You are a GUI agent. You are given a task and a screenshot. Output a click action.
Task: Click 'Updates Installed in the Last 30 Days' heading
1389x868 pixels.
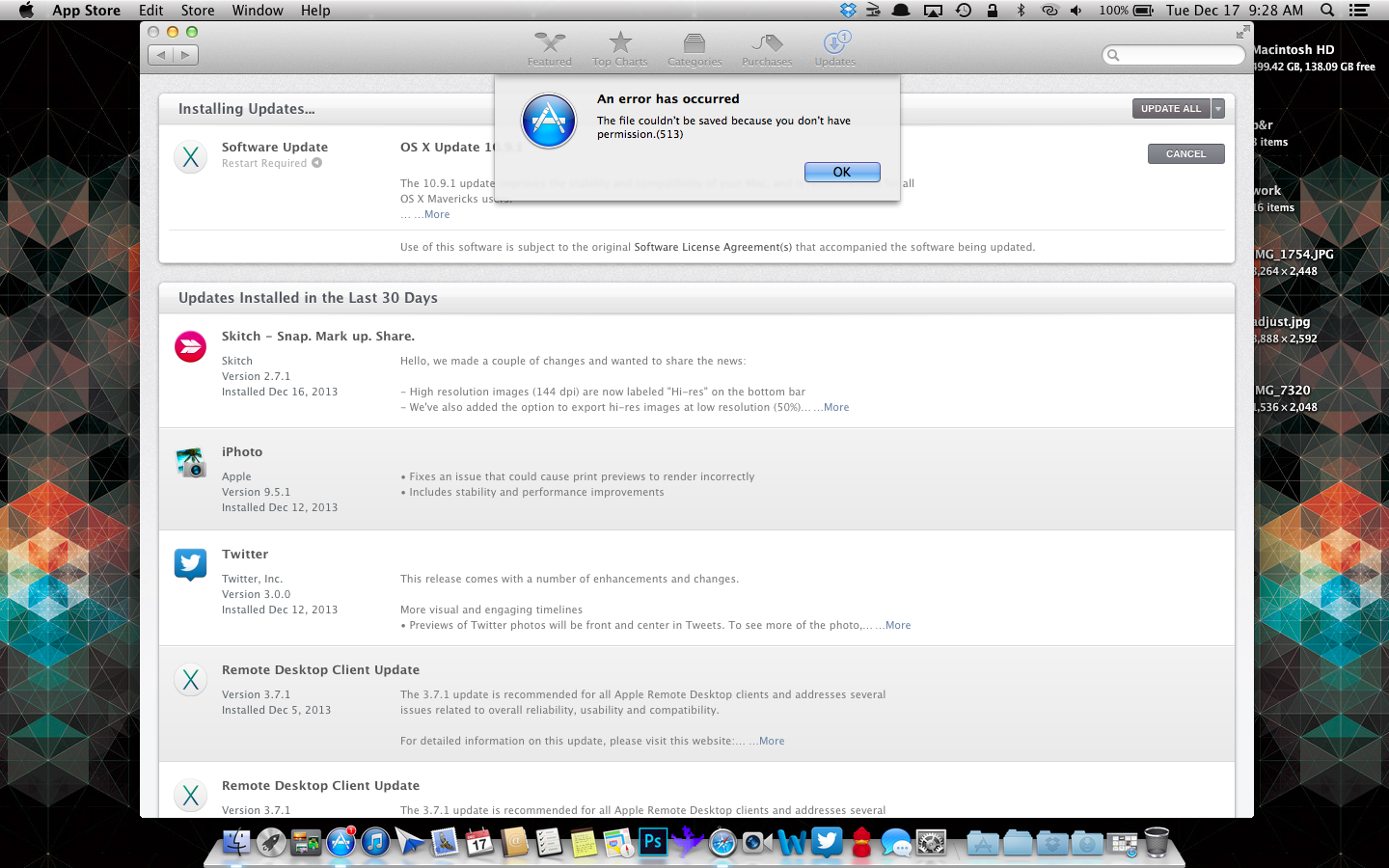pyautogui.click(x=308, y=298)
